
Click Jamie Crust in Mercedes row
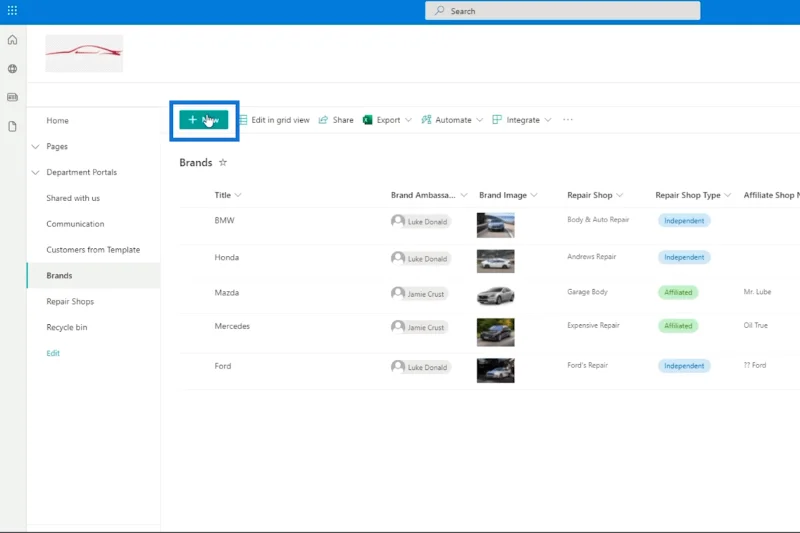pos(419,327)
